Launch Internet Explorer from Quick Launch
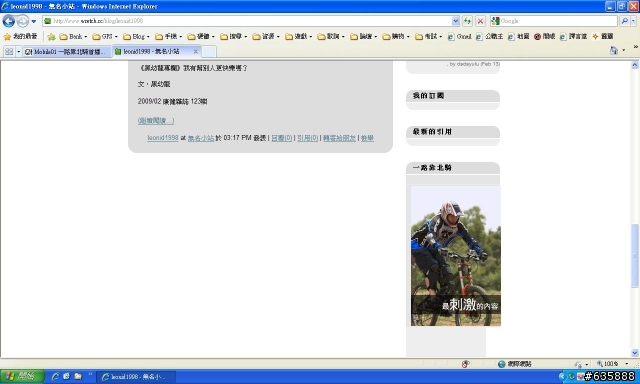The height and width of the screenshot is (384, 640). [x=55, y=376]
